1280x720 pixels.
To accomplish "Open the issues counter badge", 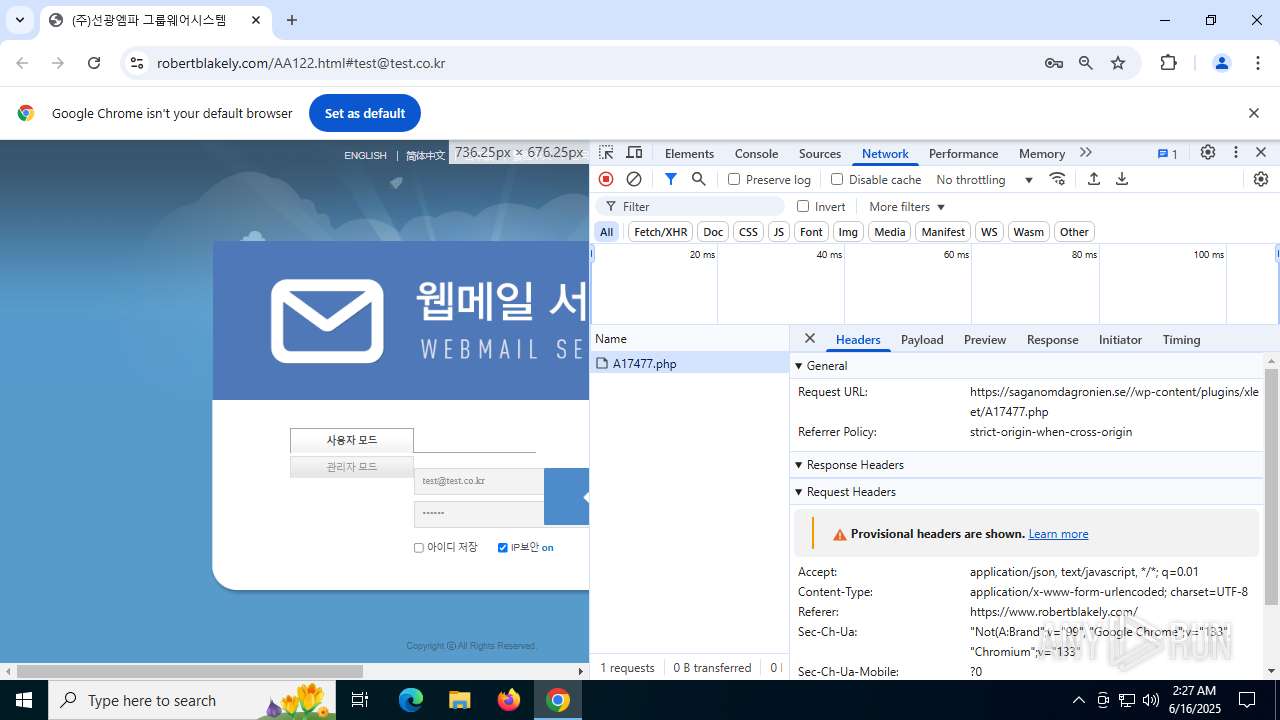I will click(x=1167, y=154).
